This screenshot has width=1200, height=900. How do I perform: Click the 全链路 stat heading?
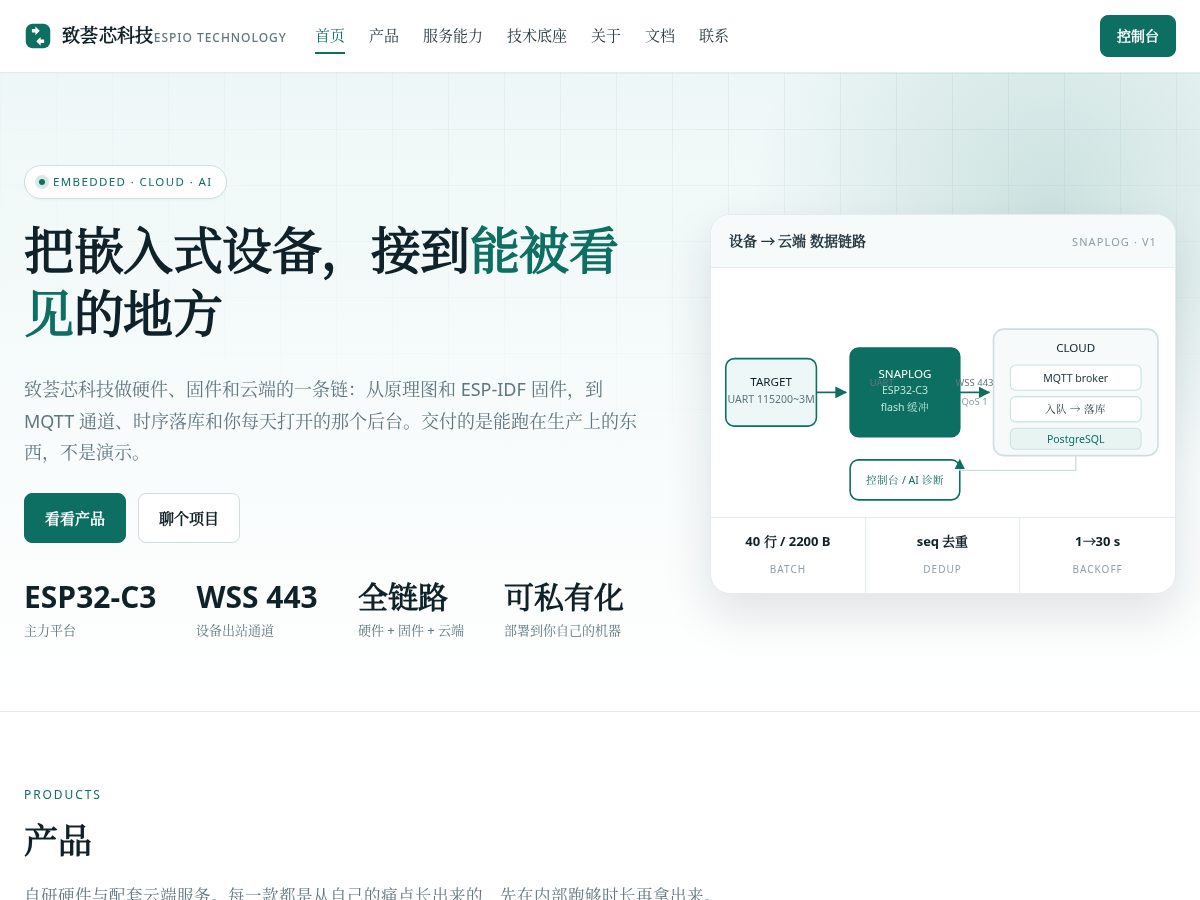pyautogui.click(x=403, y=597)
